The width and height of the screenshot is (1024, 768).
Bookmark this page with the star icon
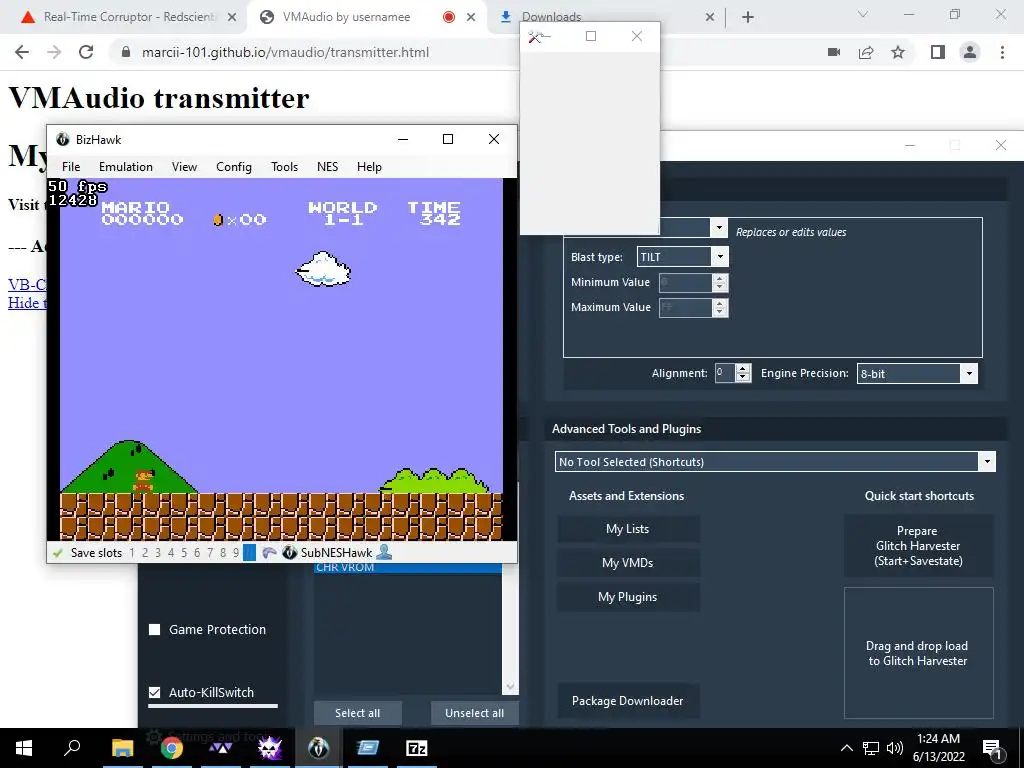tap(898, 52)
